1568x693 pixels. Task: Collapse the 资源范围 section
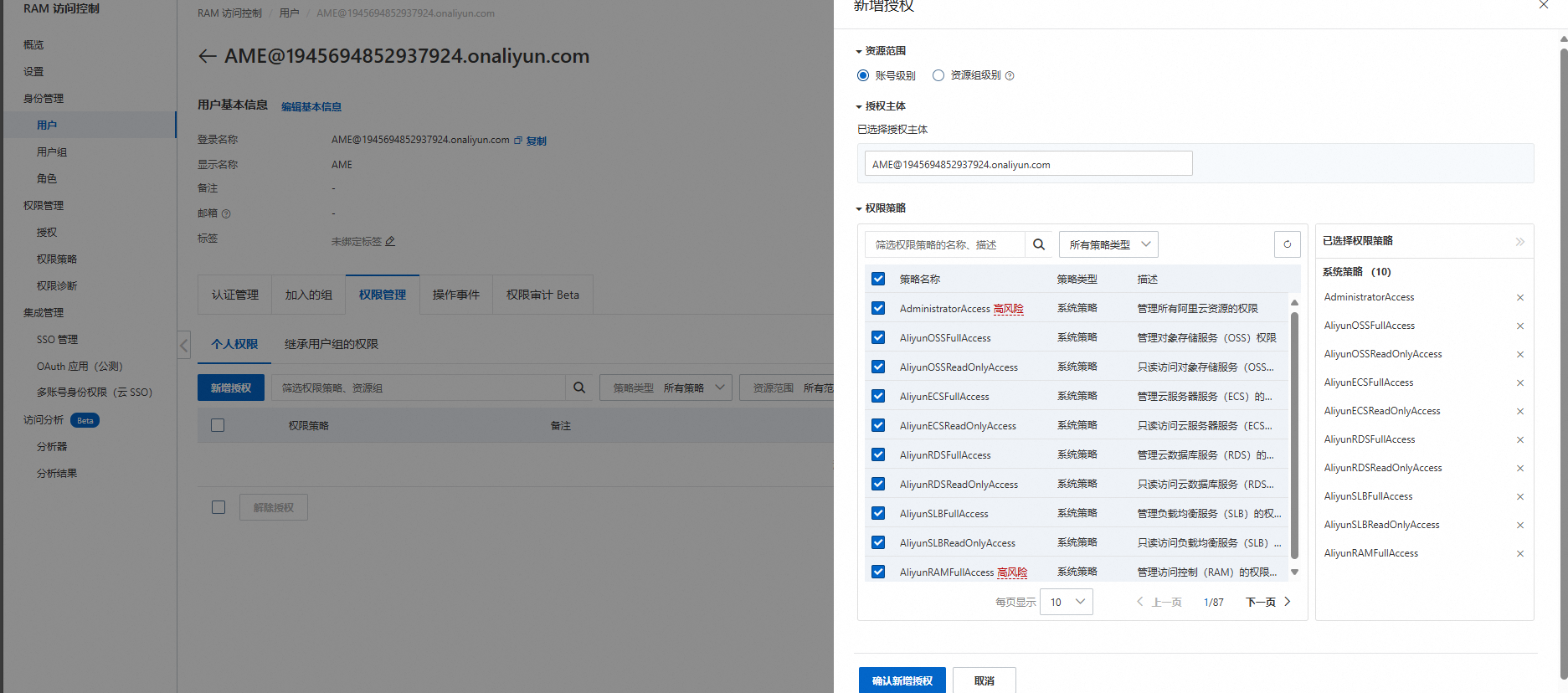(858, 52)
